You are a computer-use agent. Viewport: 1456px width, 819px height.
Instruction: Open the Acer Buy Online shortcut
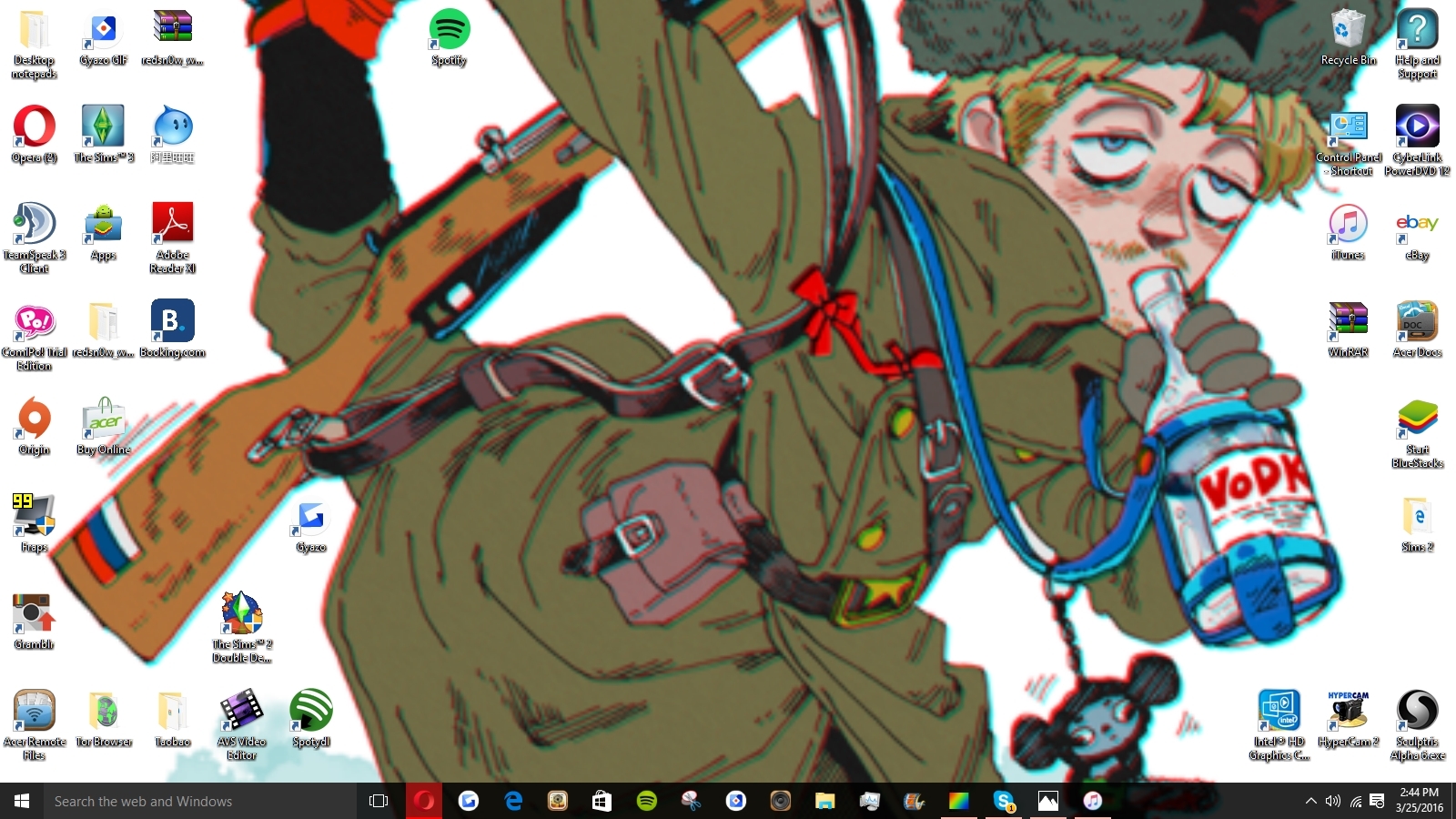(104, 426)
